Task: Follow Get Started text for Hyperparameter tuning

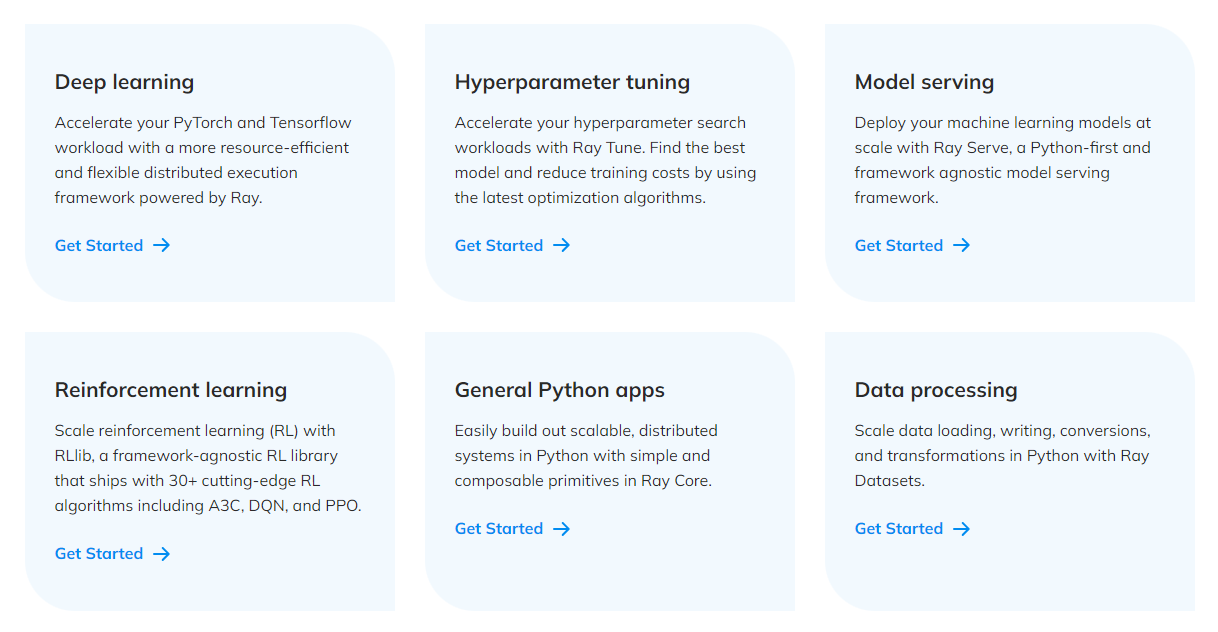Action: pyautogui.click(x=499, y=245)
